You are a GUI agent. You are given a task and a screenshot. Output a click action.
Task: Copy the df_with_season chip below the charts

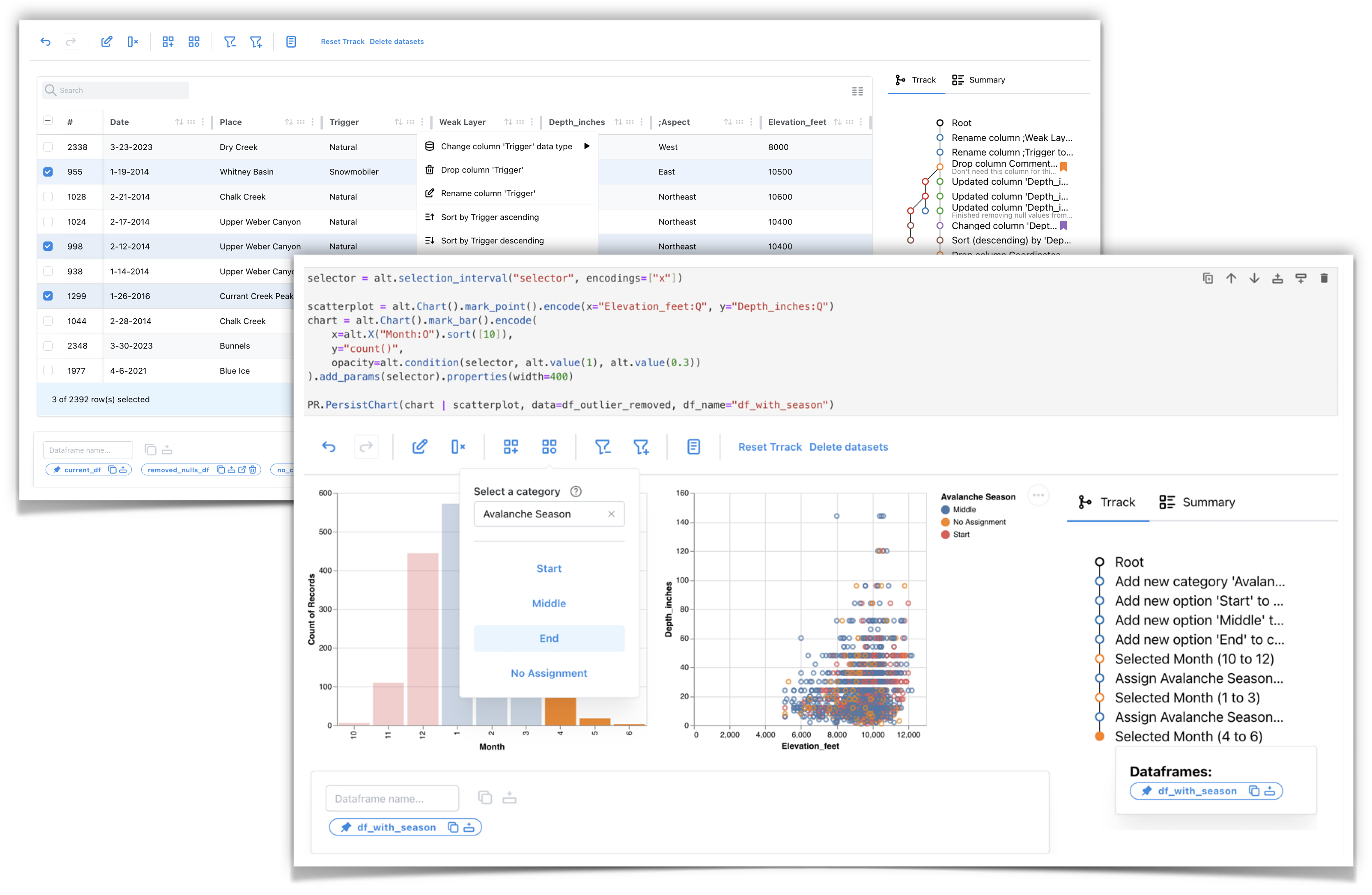[453, 828]
